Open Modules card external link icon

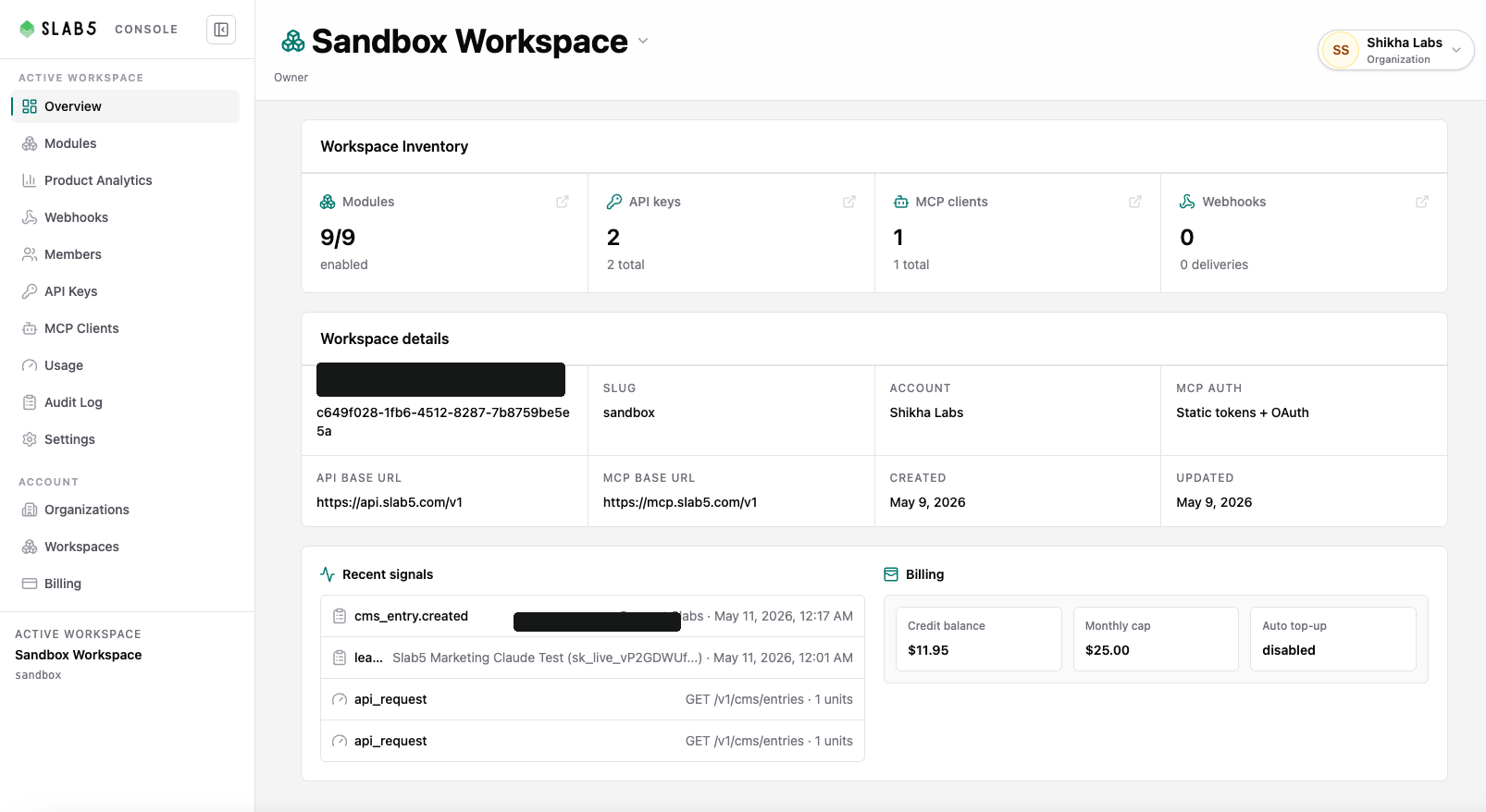pos(563,202)
